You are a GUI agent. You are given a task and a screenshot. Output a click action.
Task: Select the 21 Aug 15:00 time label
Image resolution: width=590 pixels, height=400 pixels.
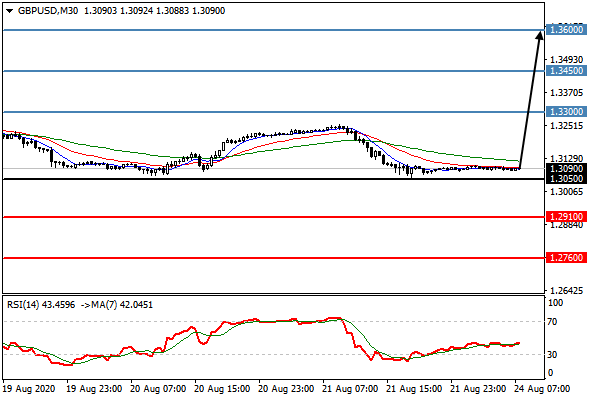click(414, 389)
